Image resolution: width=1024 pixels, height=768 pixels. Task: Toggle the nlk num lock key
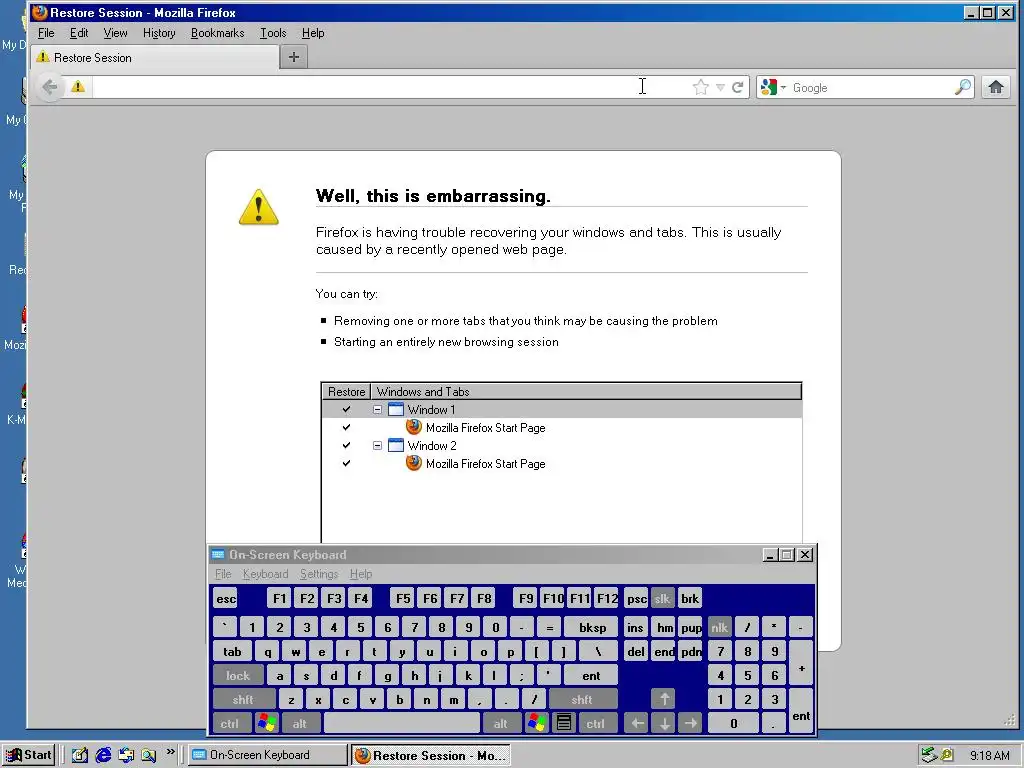720,628
